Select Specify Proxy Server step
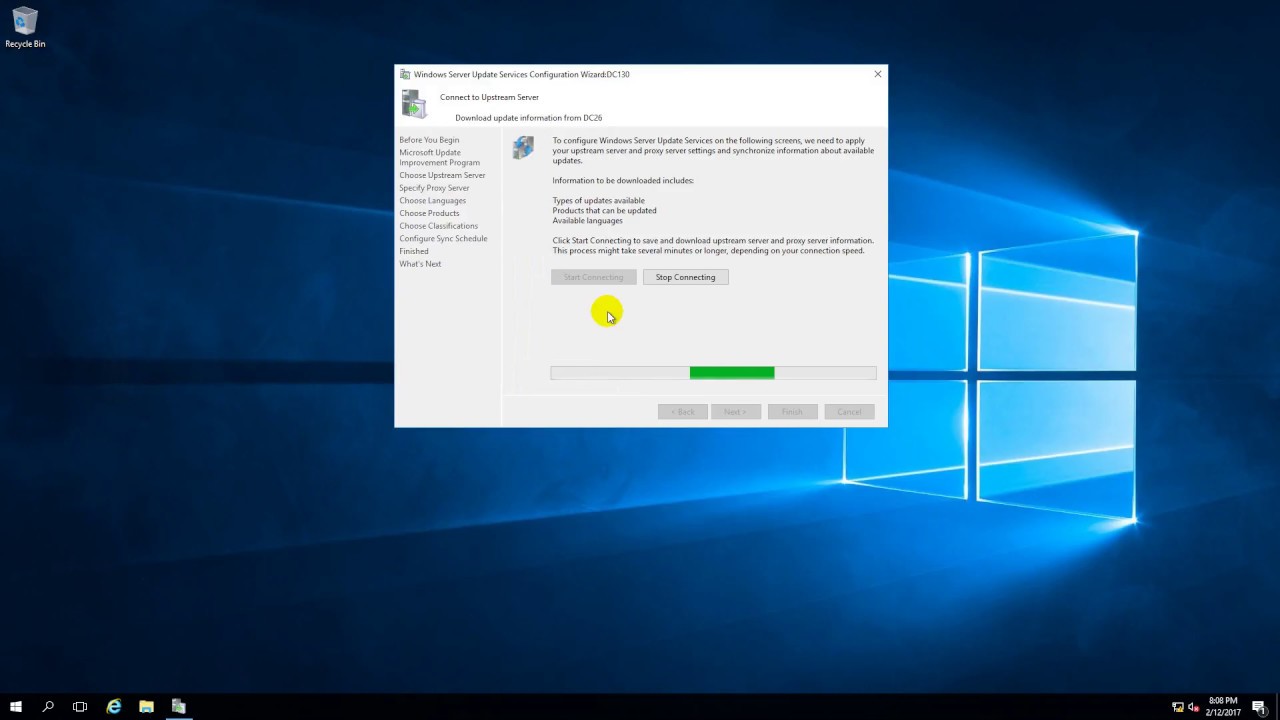The height and width of the screenshot is (720, 1280). [434, 188]
